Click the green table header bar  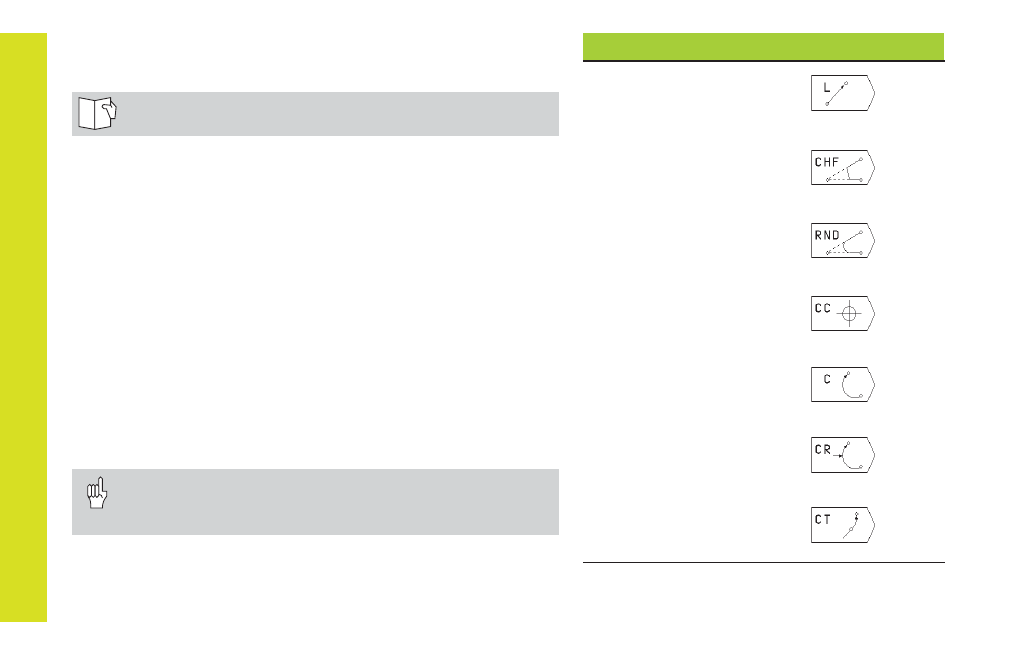tap(764, 46)
